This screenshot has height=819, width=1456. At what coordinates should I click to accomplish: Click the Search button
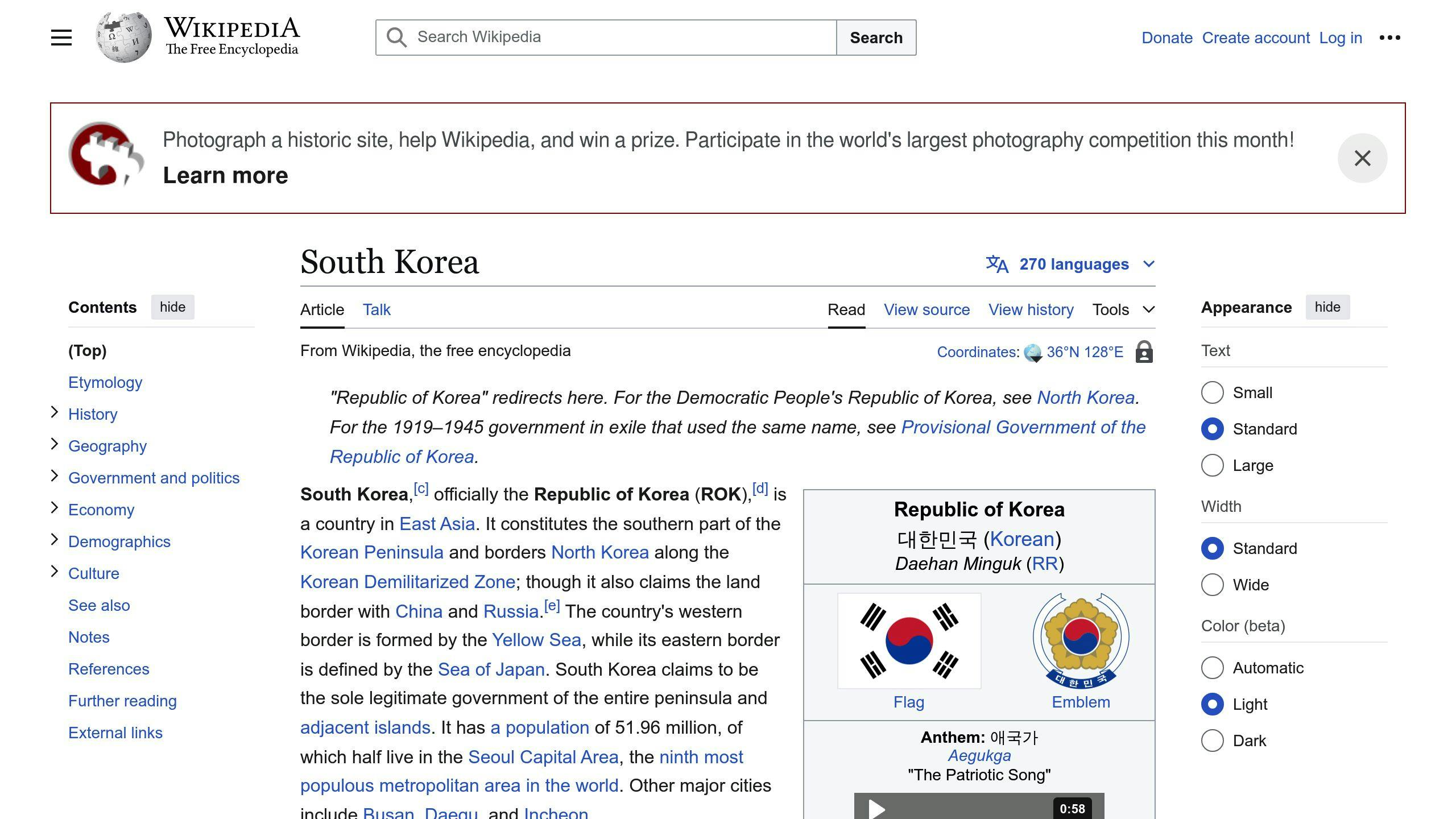coord(876,38)
